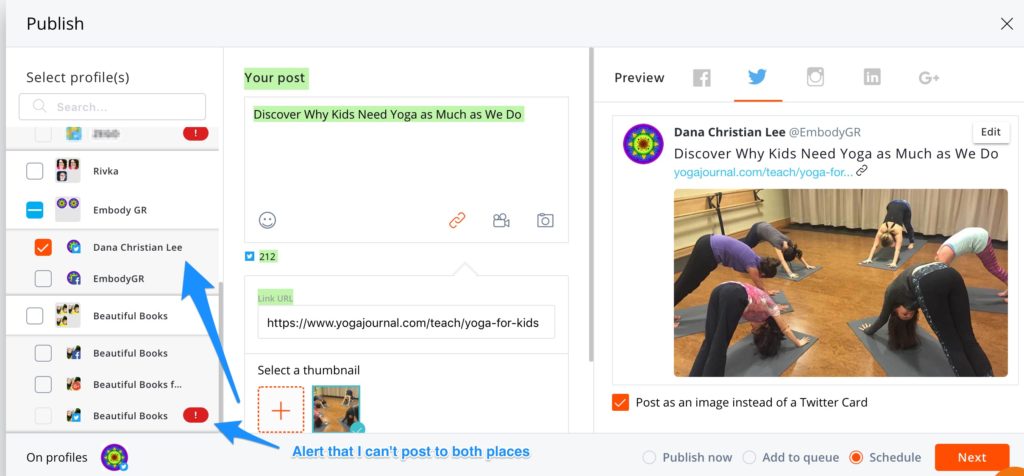Viewport: 1024px width, 476px height.
Task: Select the Embody GR group checkbox
Action: coord(35,210)
